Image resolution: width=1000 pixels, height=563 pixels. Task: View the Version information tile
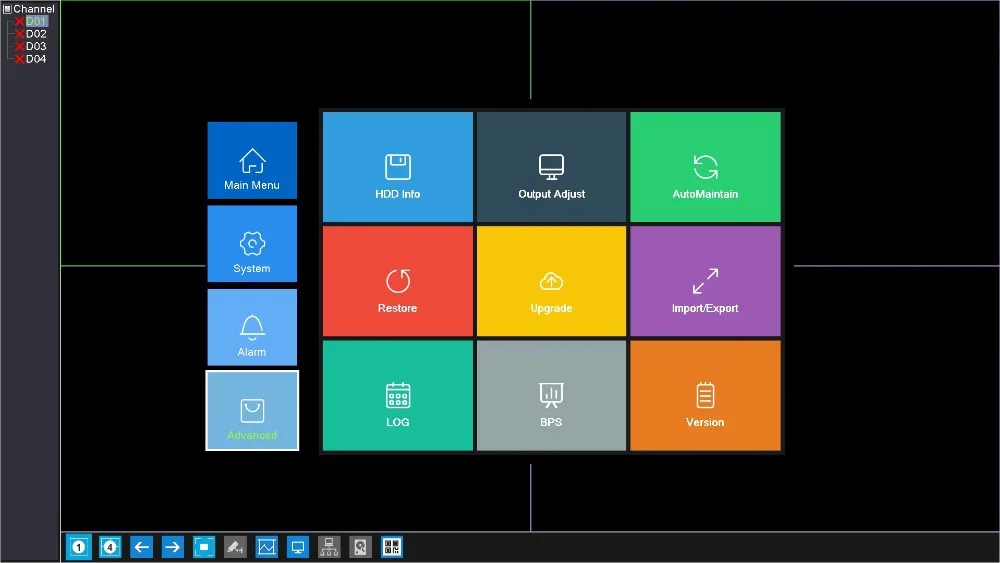tap(705, 395)
